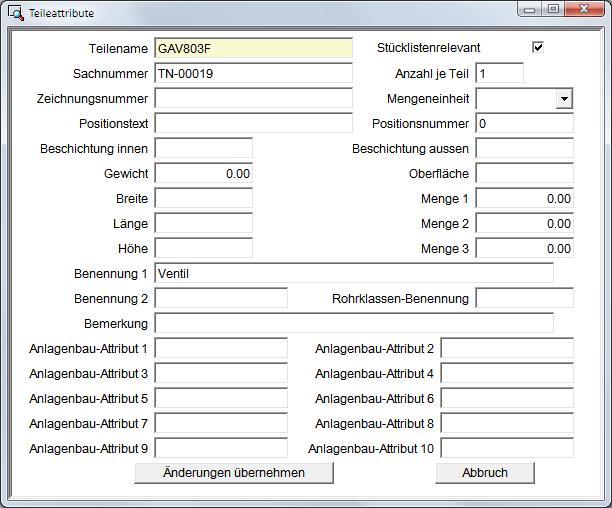The image size is (612, 508).
Task: Click the Anzahl je Teil field
Action: [x=500, y=73]
